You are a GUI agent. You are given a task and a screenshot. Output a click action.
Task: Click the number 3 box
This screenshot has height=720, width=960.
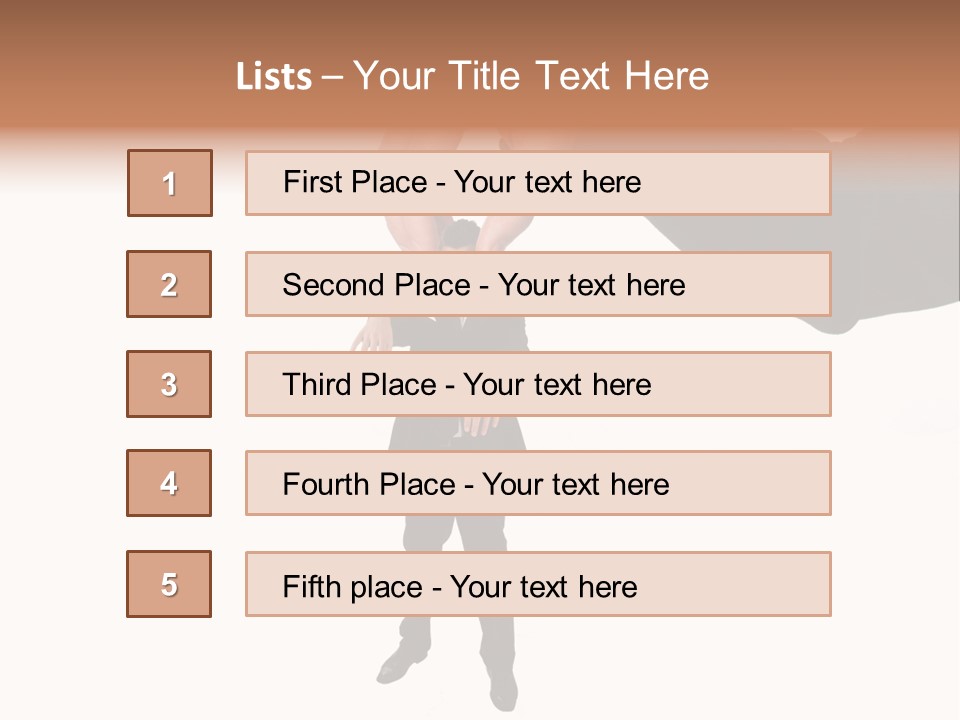tap(169, 384)
